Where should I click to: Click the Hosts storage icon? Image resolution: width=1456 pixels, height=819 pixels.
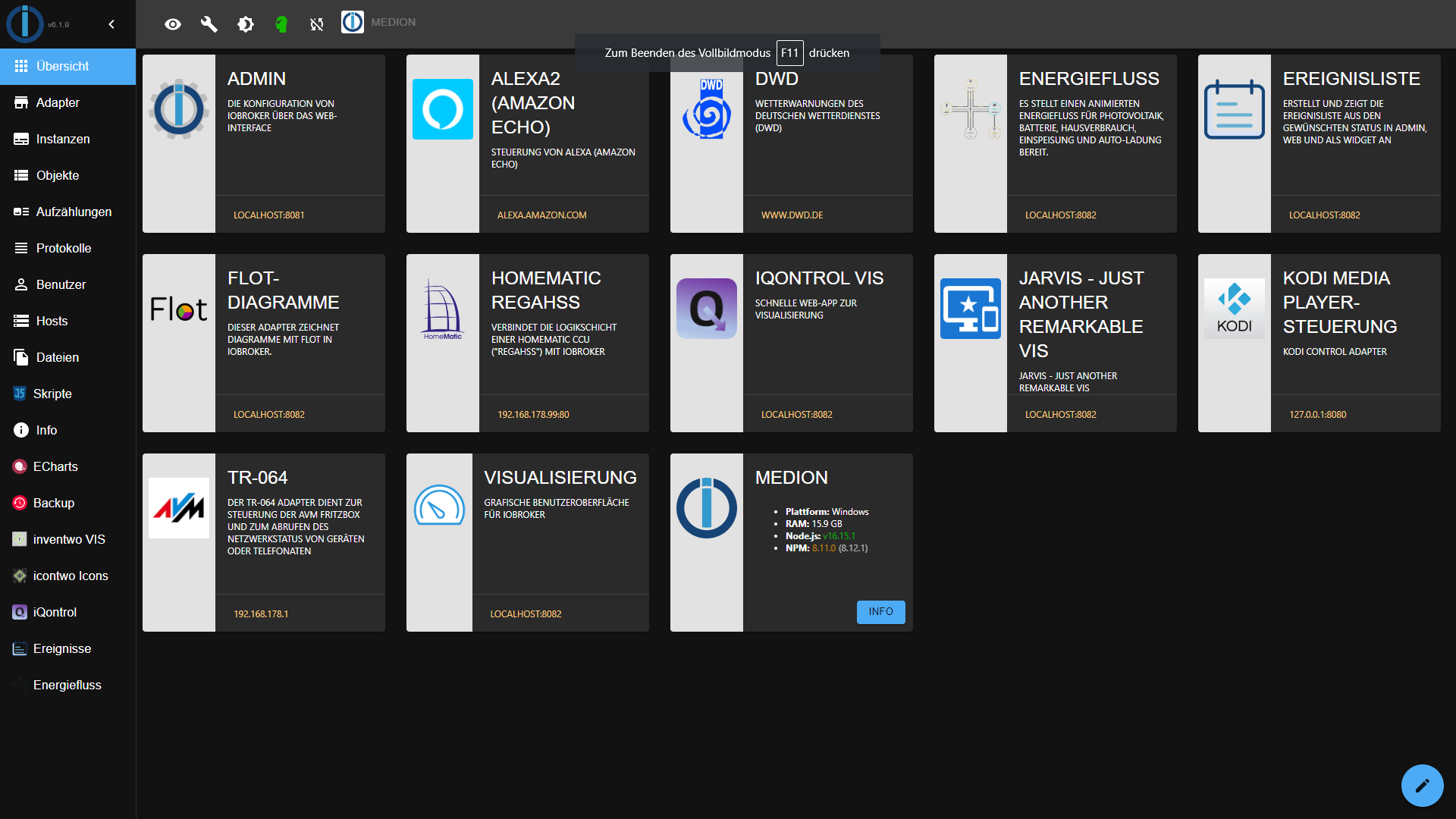(21, 321)
